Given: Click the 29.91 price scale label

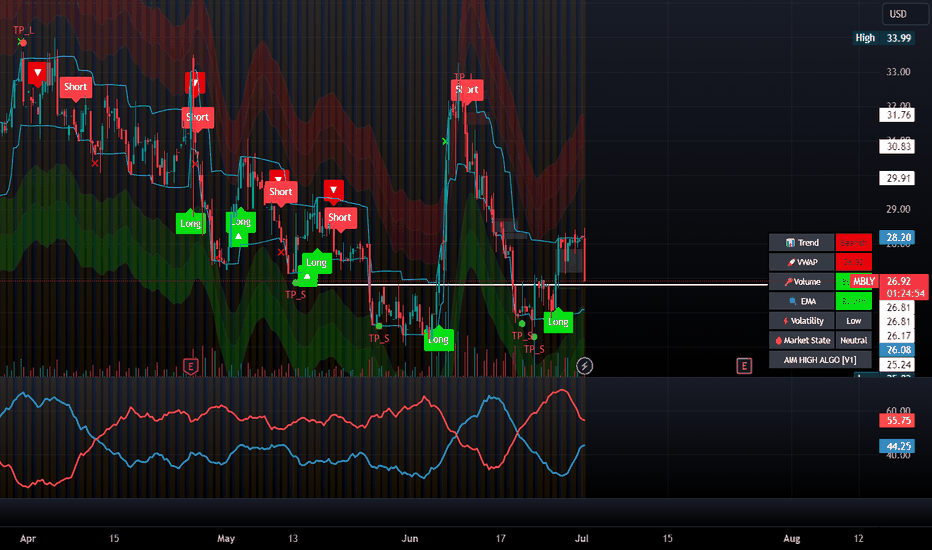Looking at the screenshot, I should click(x=897, y=178).
